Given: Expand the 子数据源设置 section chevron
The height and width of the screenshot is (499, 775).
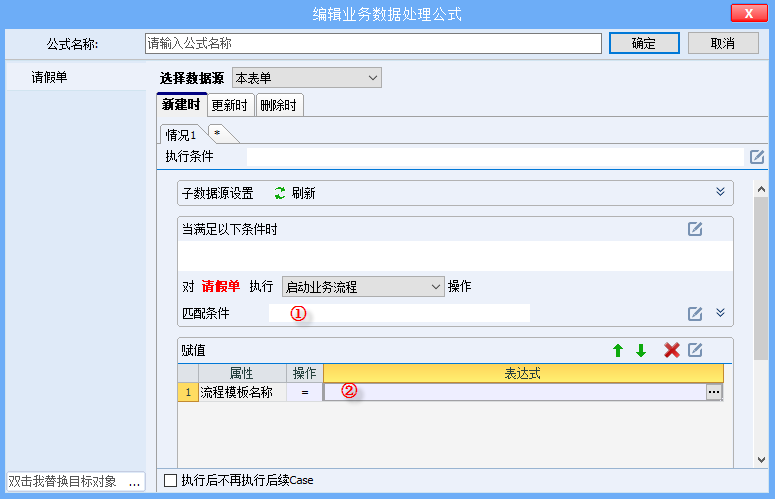Looking at the screenshot, I should click(720, 192).
